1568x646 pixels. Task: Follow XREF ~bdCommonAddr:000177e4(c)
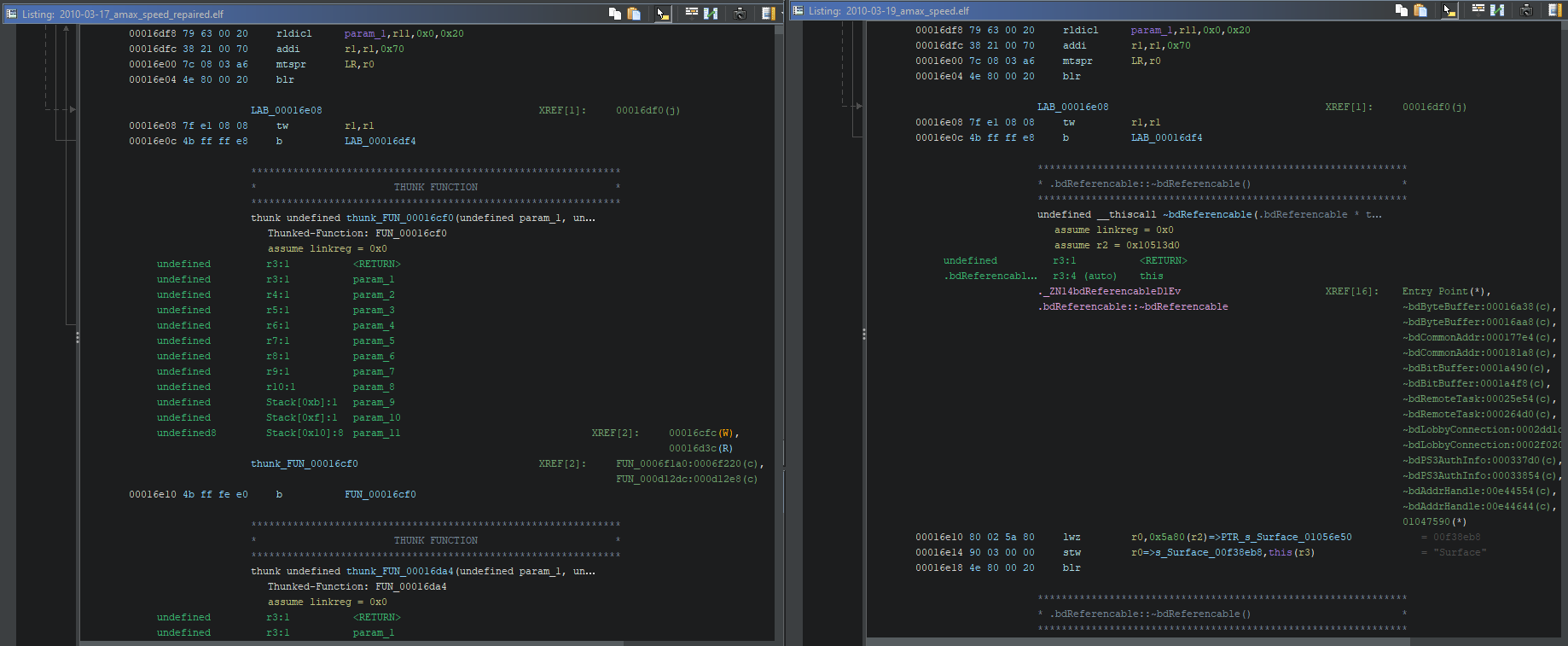(1478, 338)
